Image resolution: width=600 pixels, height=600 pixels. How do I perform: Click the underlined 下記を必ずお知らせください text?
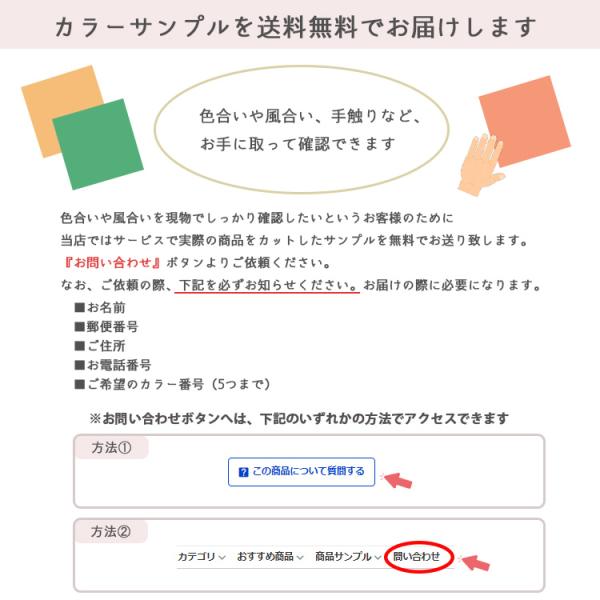(x=267, y=285)
